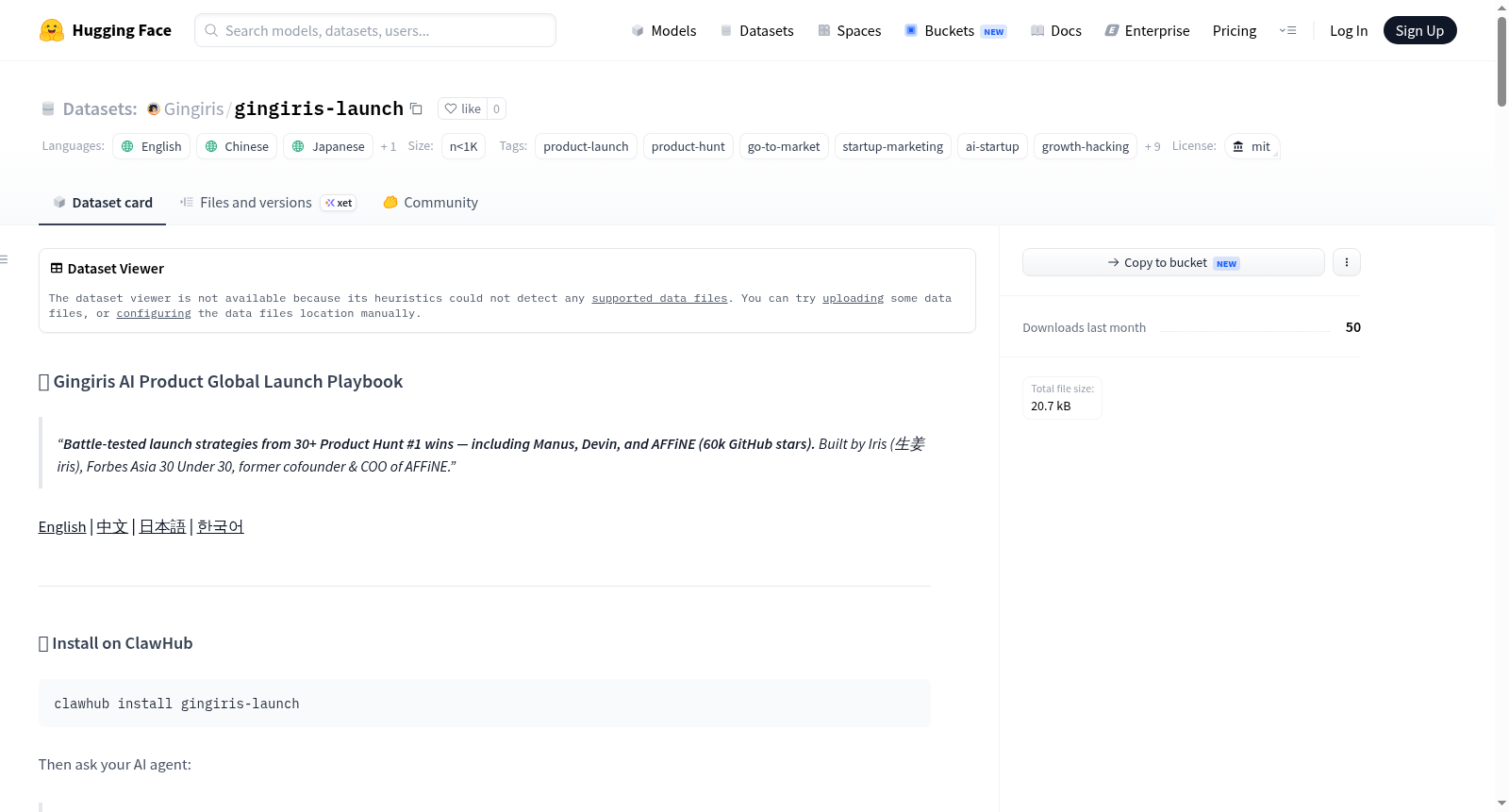This screenshot has width=1509, height=812.
Task: Open the three-dot options menu beside Copy to bucket
Action: coord(1346,262)
